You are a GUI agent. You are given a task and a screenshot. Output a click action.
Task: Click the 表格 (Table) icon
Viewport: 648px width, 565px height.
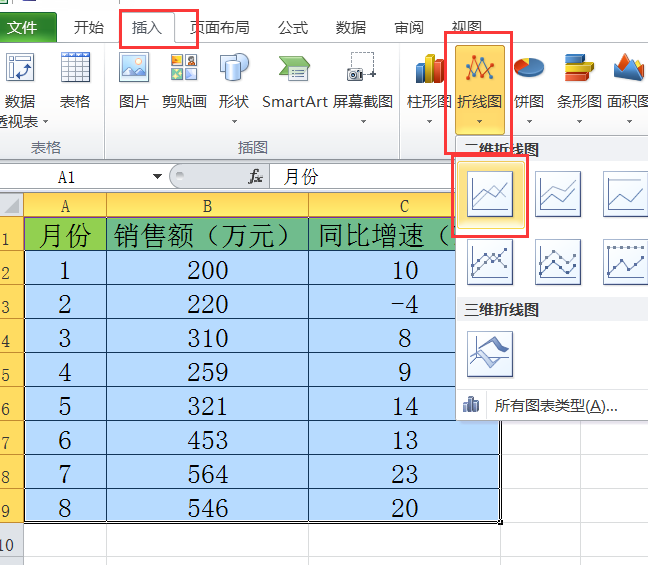pyautogui.click(x=75, y=79)
